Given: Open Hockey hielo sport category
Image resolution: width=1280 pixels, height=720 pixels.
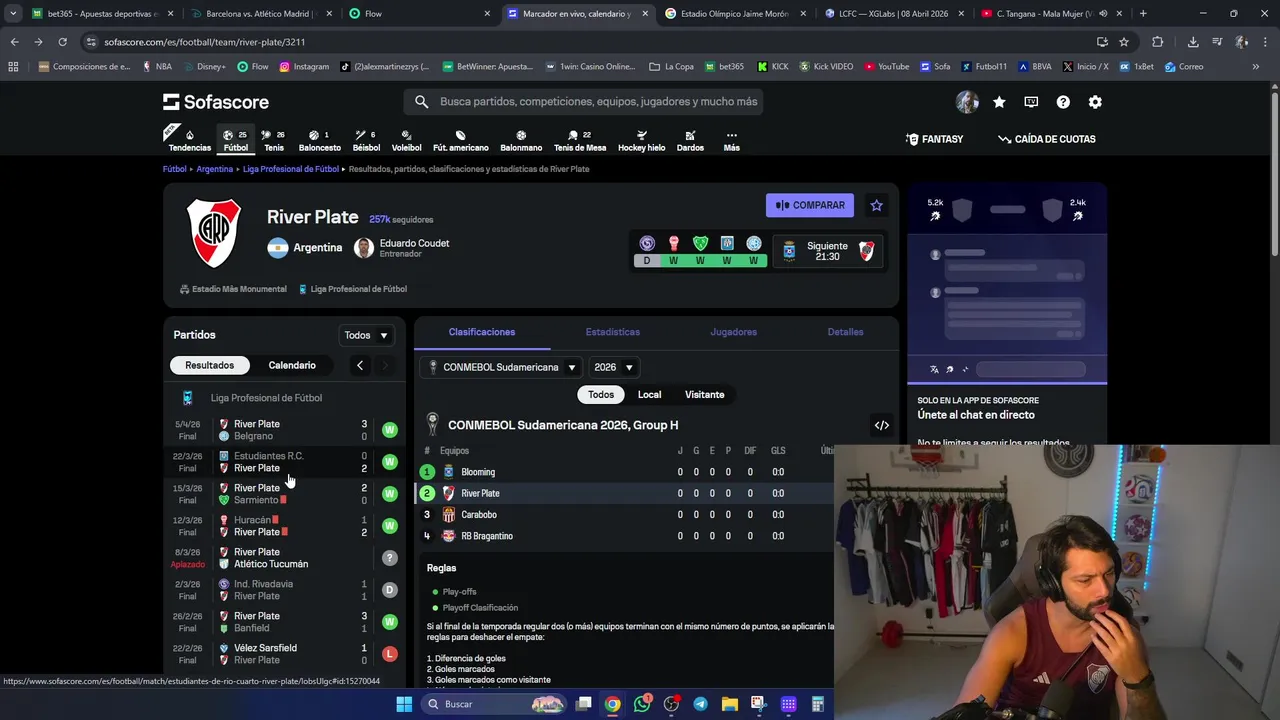Looking at the screenshot, I should tap(641, 140).
